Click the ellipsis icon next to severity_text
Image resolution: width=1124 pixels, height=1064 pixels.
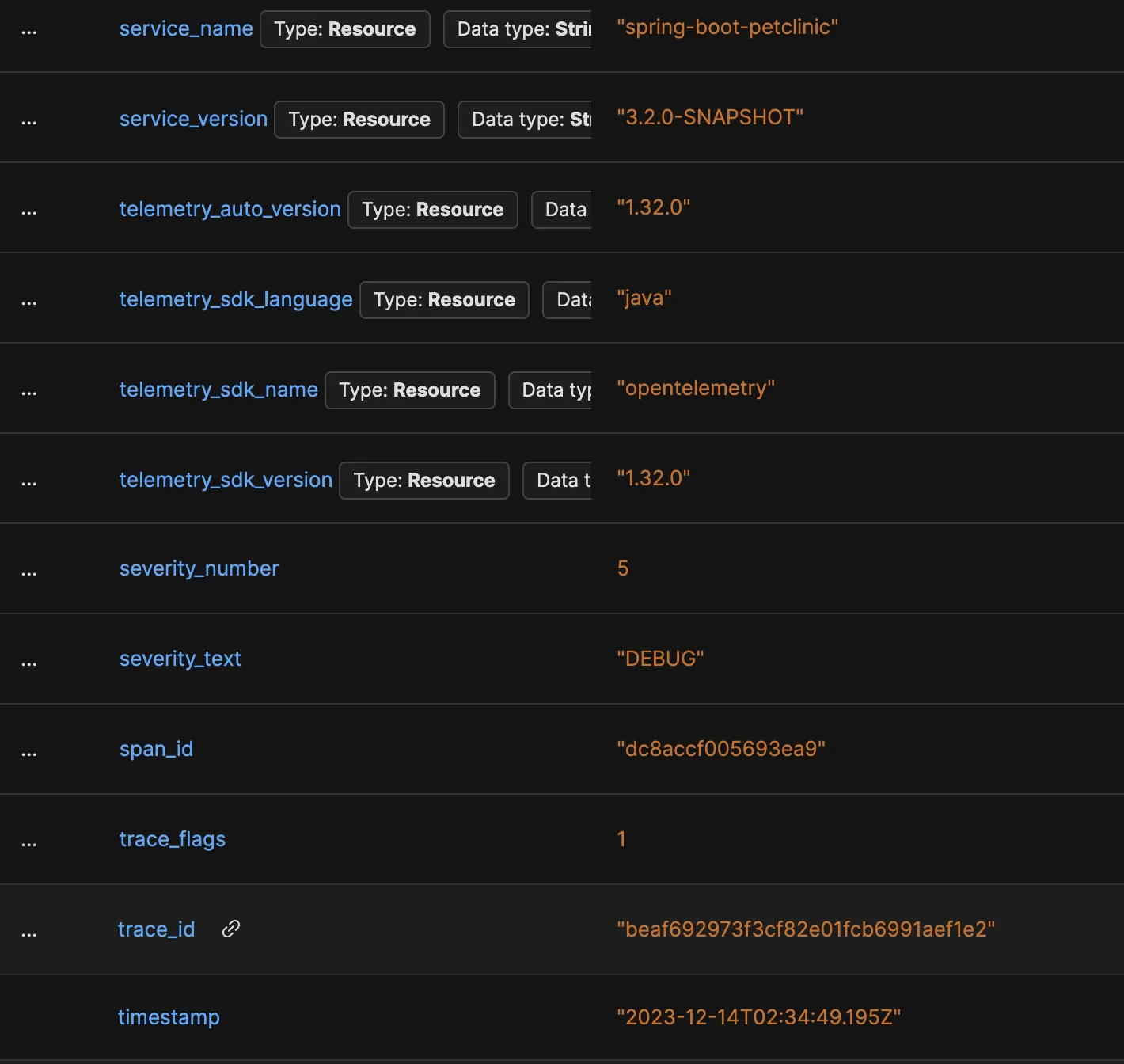(x=29, y=664)
